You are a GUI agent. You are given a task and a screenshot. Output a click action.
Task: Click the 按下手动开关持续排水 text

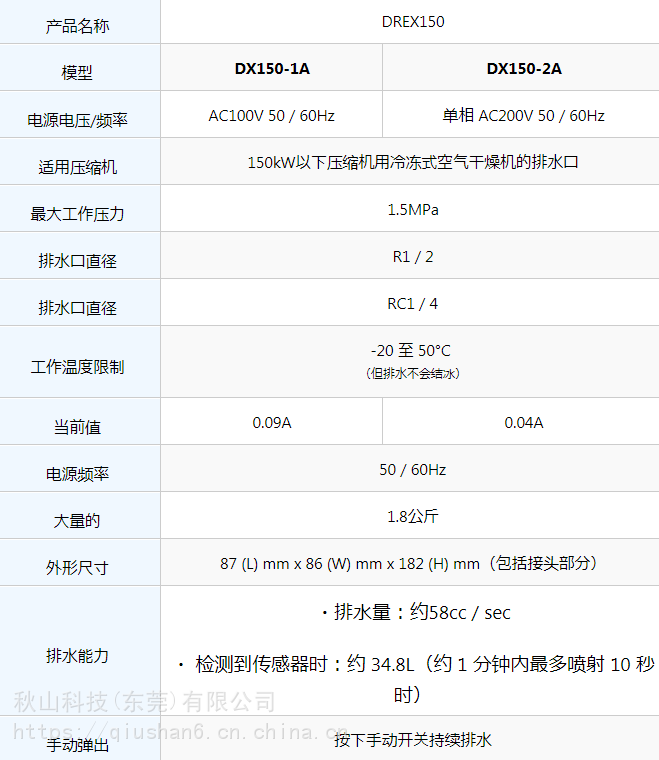coord(413,740)
